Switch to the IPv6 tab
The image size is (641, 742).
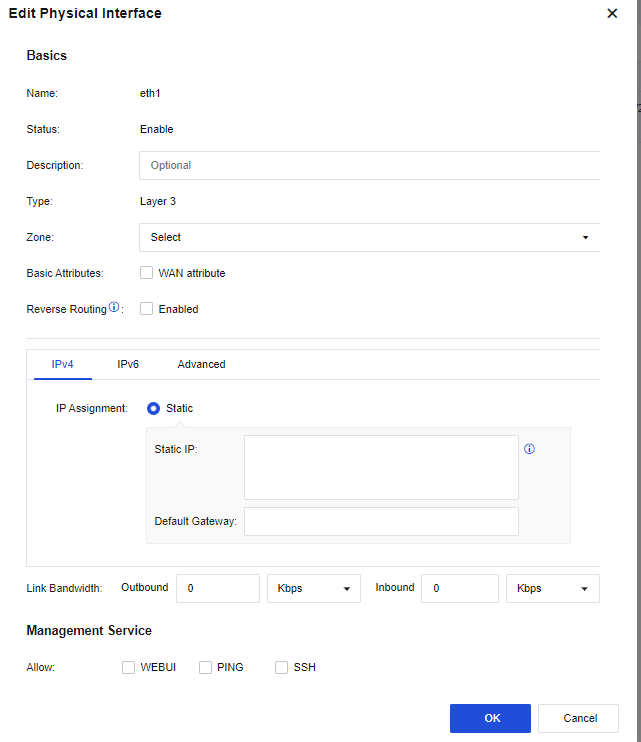tap(128, 364)
